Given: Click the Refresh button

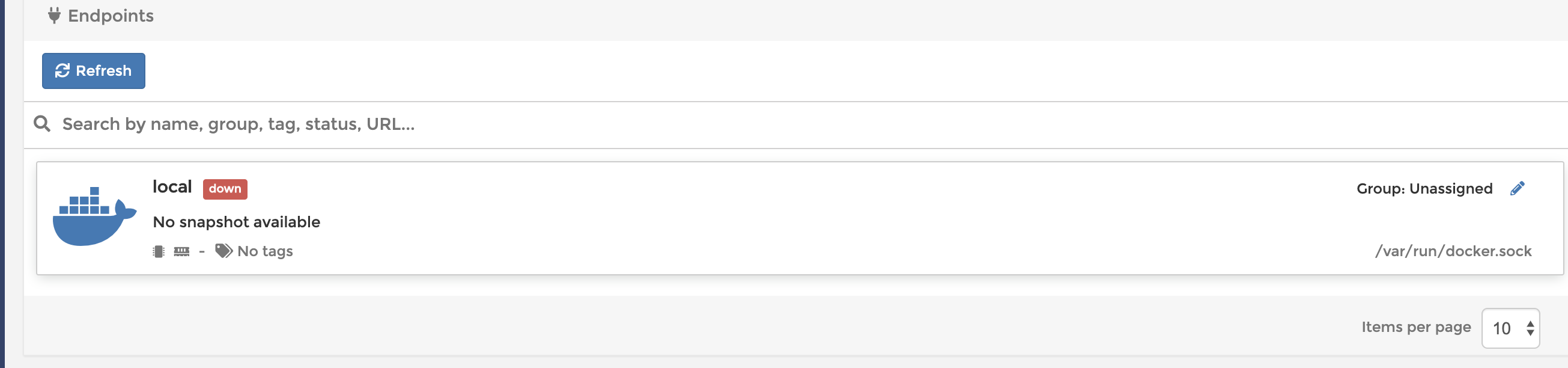Looking at the screenshot, I should [93, 70].
